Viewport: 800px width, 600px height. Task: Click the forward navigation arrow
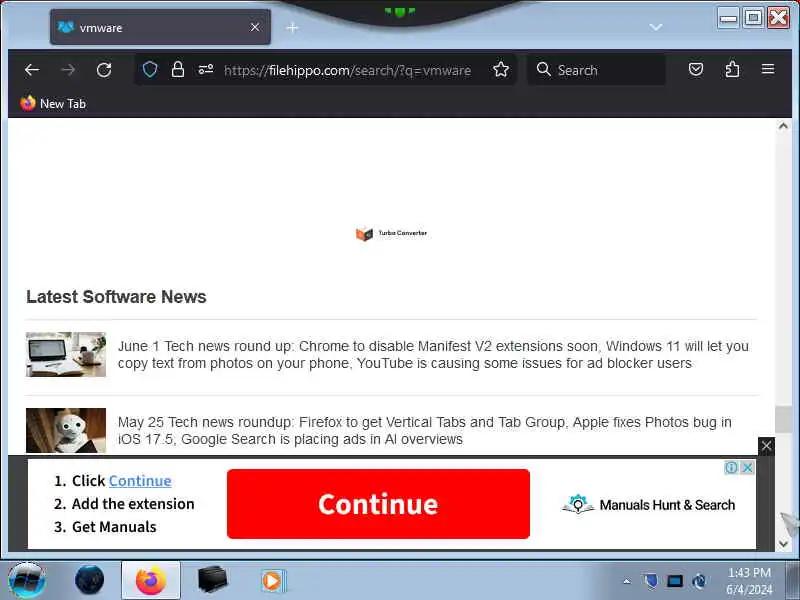[68, 70]
